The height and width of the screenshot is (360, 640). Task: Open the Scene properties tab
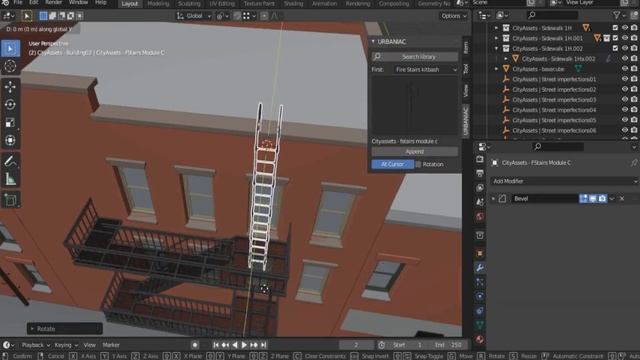480,202
